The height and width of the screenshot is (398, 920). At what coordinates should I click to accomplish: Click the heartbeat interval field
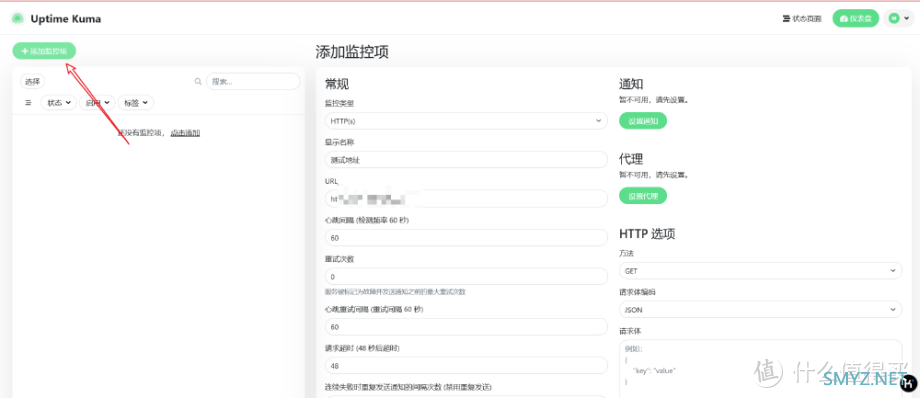coord(466,238)
